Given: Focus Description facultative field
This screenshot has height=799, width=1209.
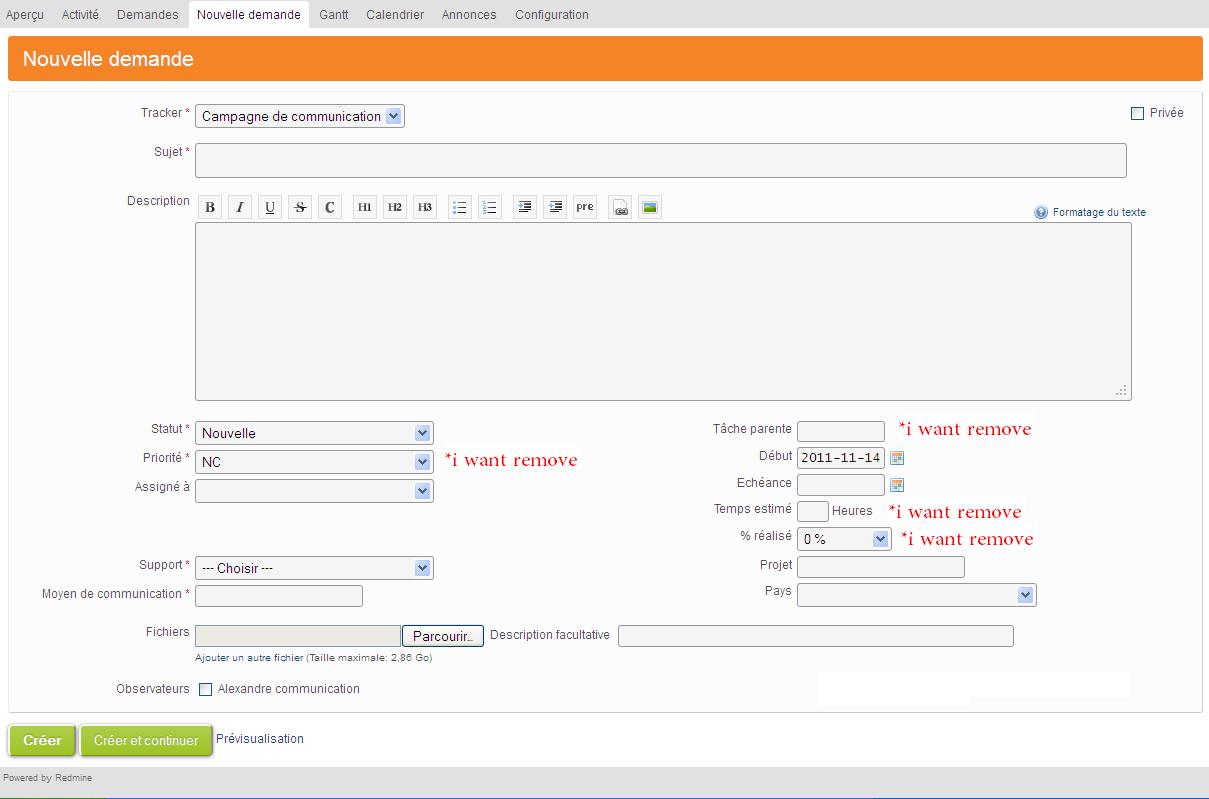Looking at the screenshot, I should click(816, 636).
